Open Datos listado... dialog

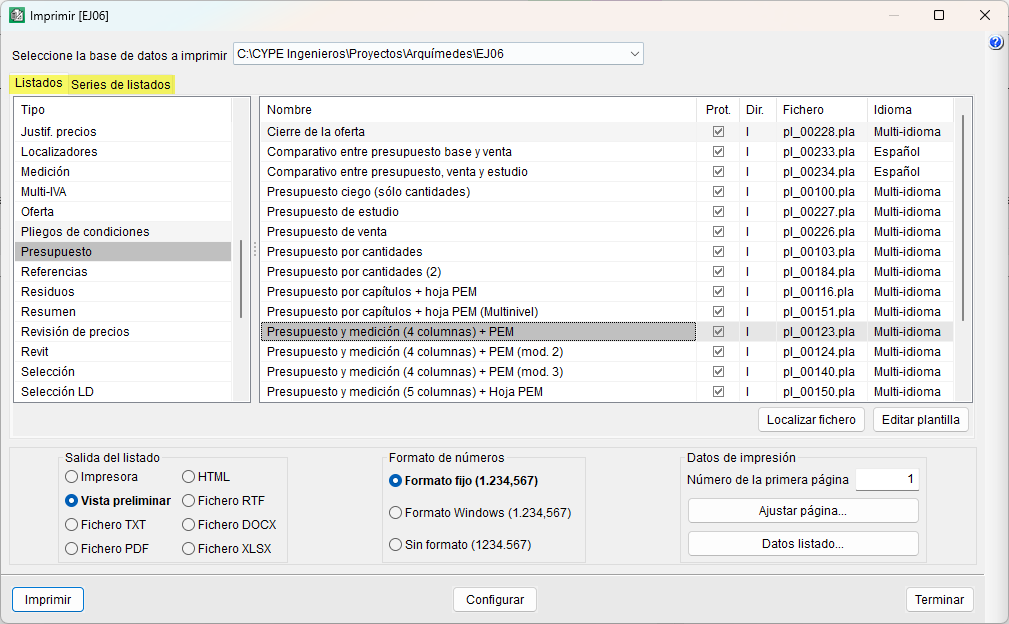802,544
